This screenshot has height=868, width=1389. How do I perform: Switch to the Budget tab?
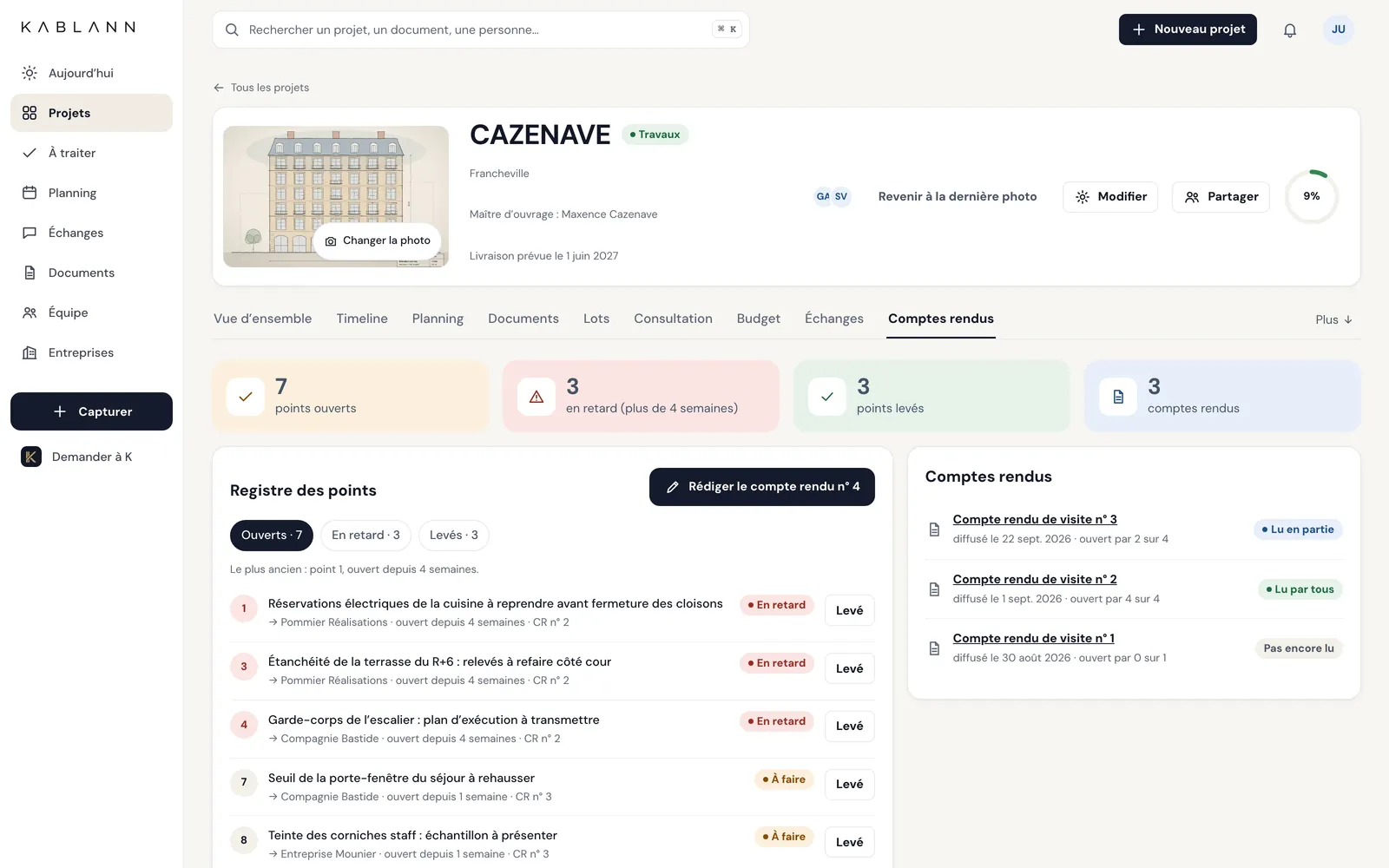click(x=758, y=319)
